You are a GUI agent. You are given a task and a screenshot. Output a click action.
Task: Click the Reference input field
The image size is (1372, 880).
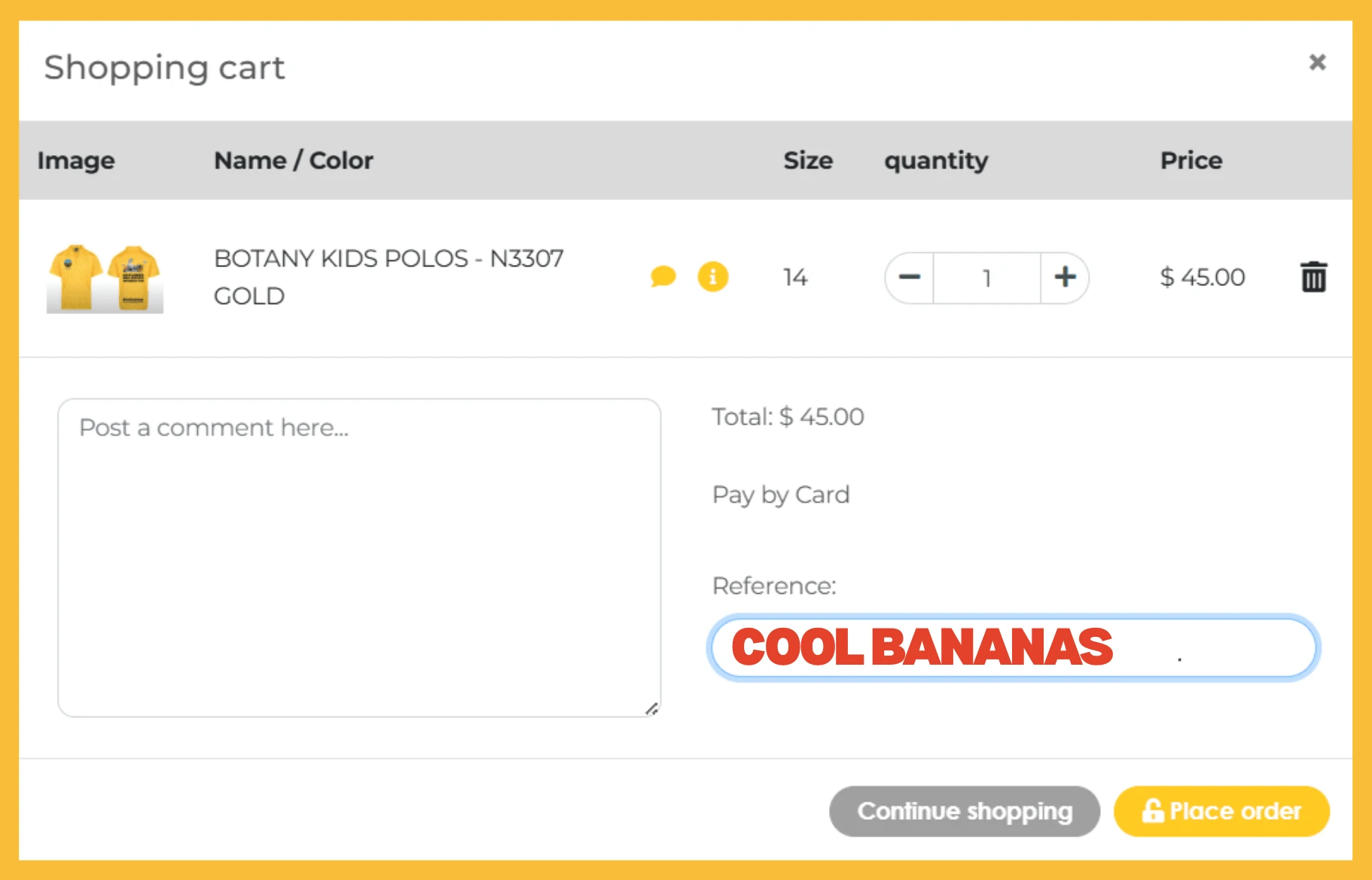pyautogui.click(x=1013, y=647)
